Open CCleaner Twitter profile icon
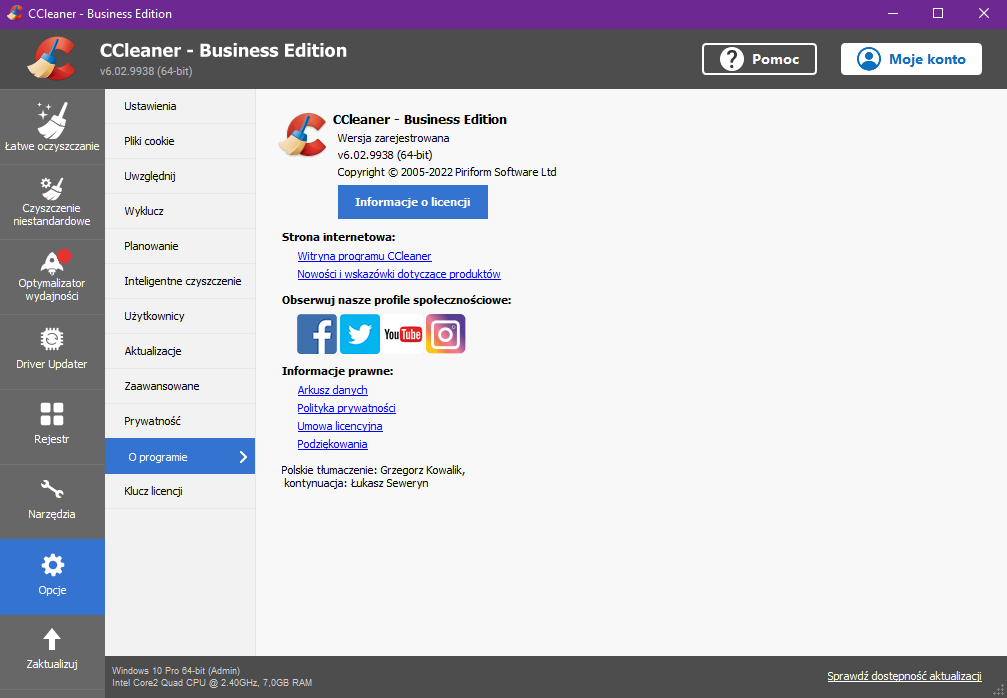This screenshot has height=698, width=1007. (360, 334)
